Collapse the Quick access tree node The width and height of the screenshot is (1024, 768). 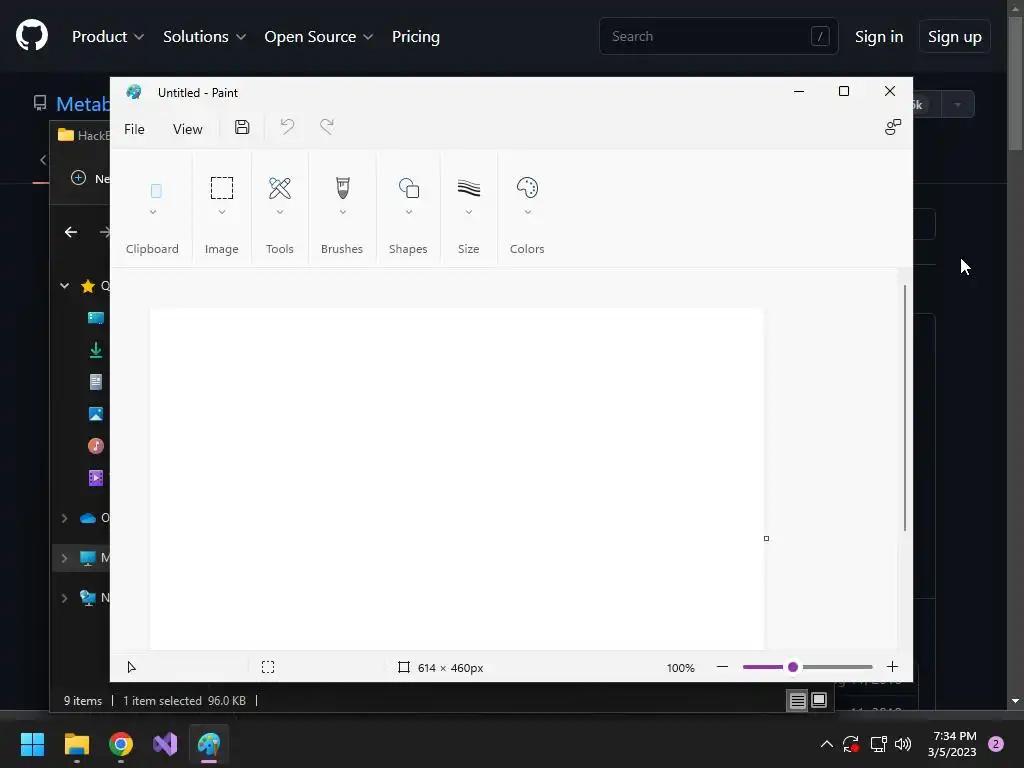tap(65, 285)
